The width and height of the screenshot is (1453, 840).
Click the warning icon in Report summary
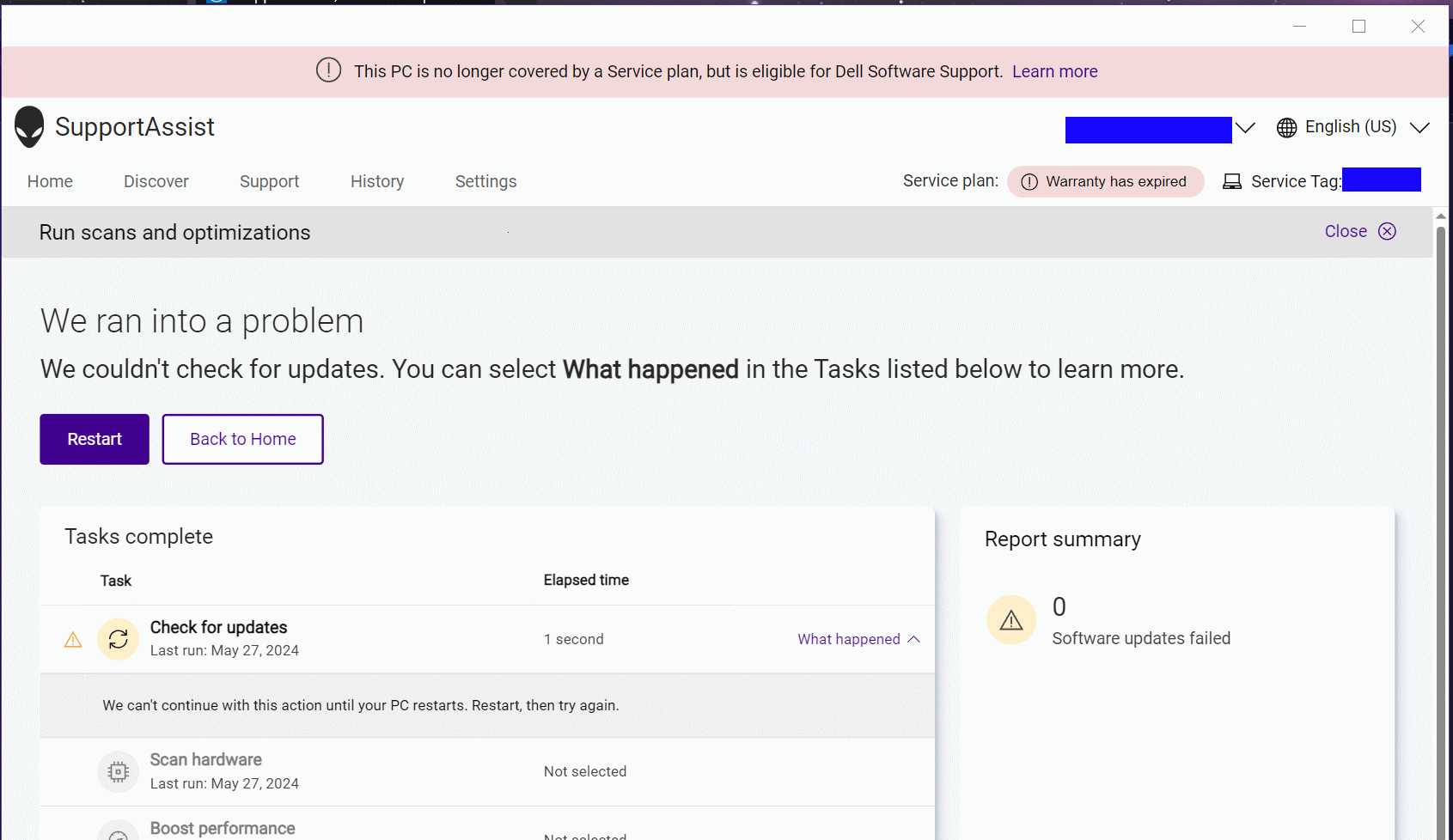[x=1010, y=619]
